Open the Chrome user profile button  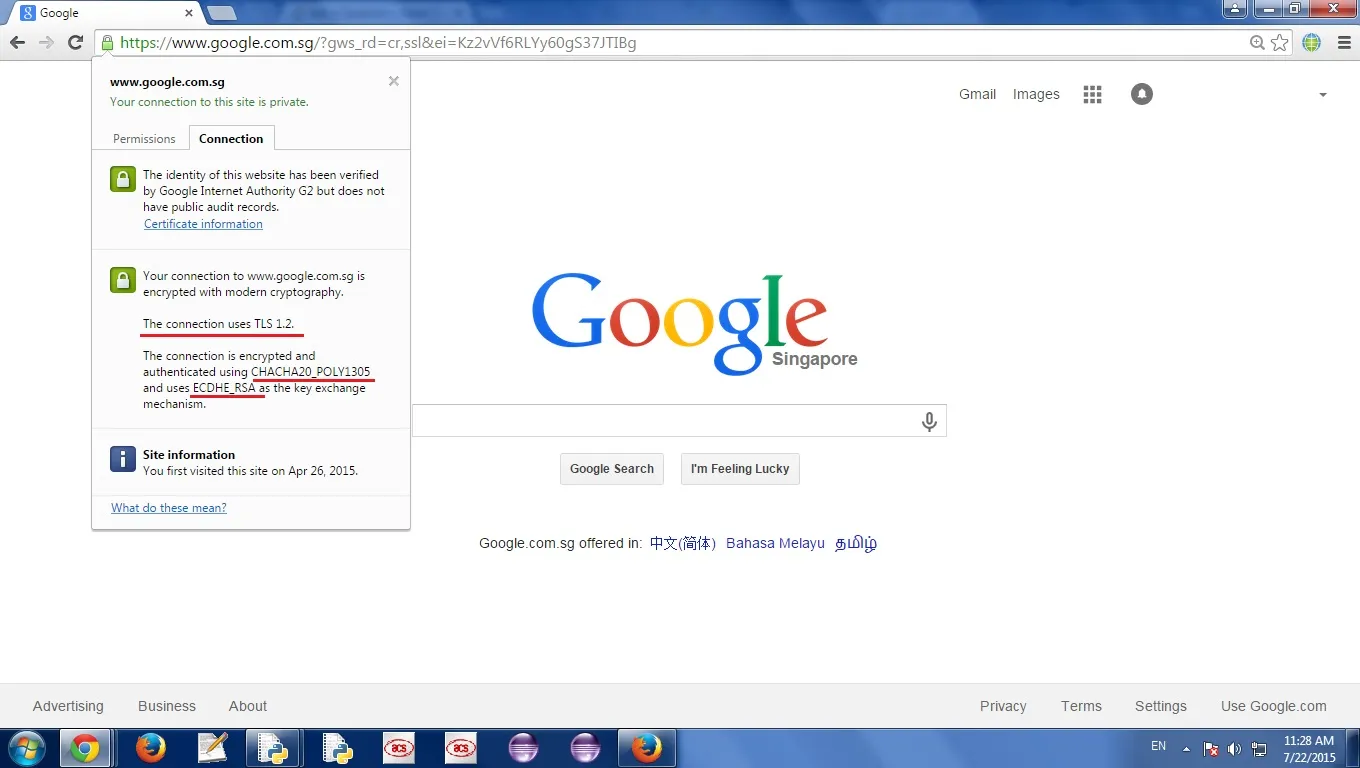point(1235,9)
